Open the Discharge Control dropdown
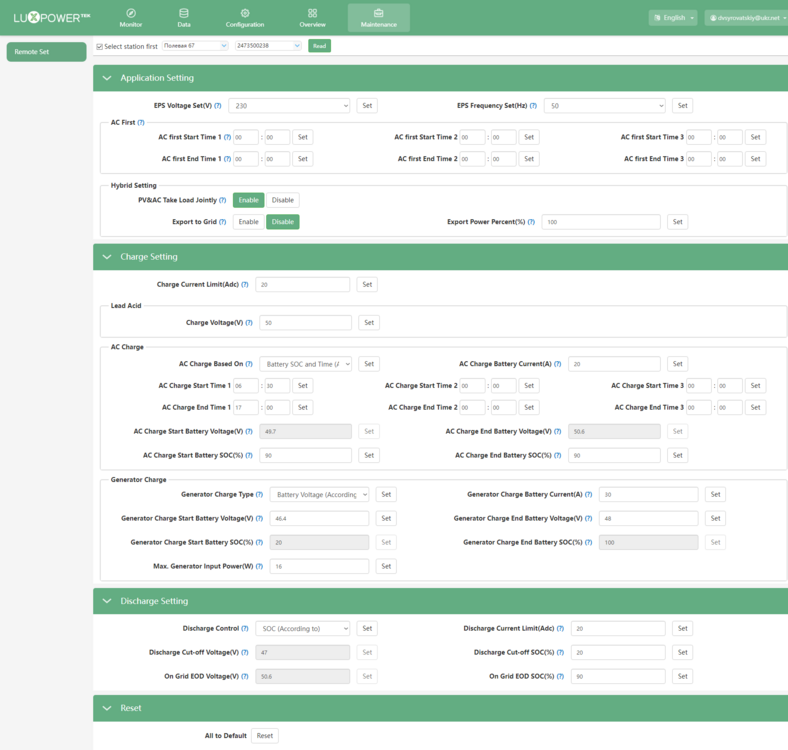The height and width of the screenshot is (750, 788). pos(303,628)
